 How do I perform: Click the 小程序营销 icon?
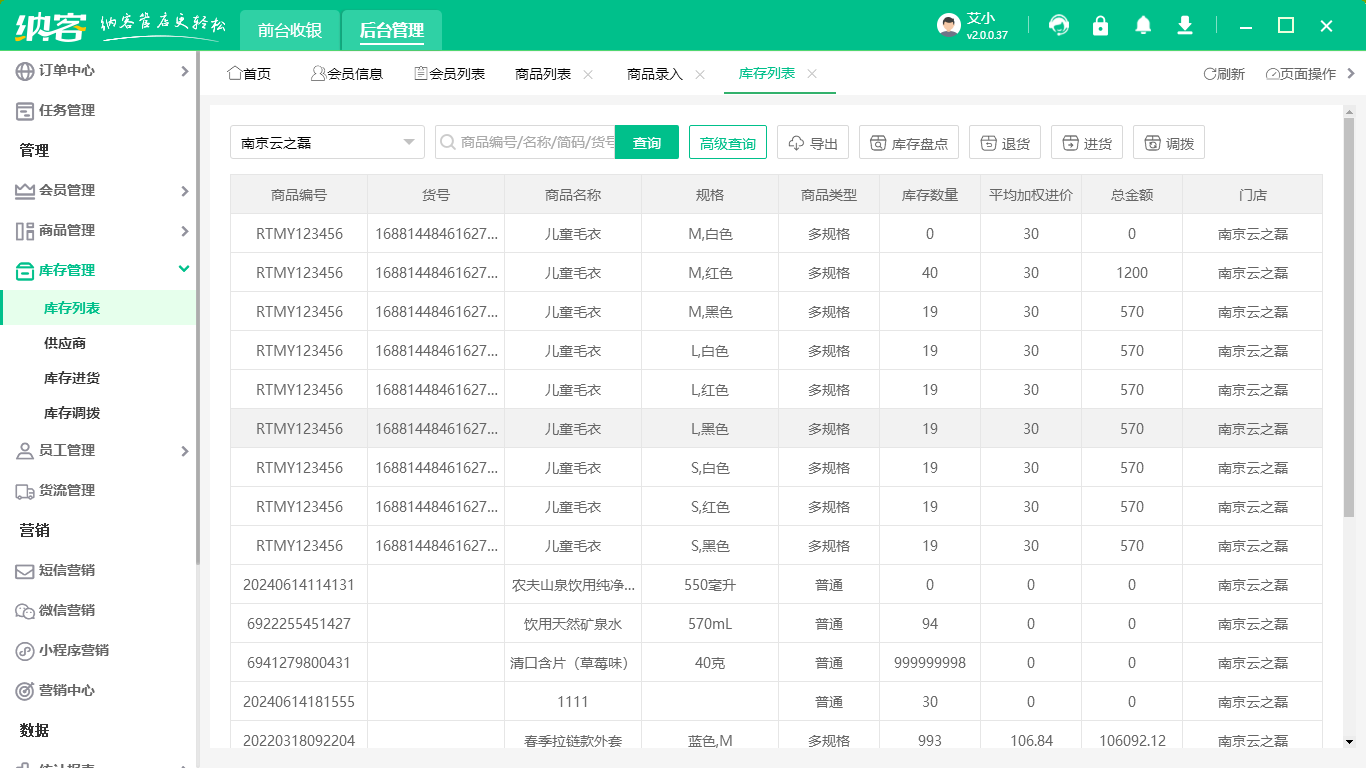pyautogui.click(x=25, y=651)
